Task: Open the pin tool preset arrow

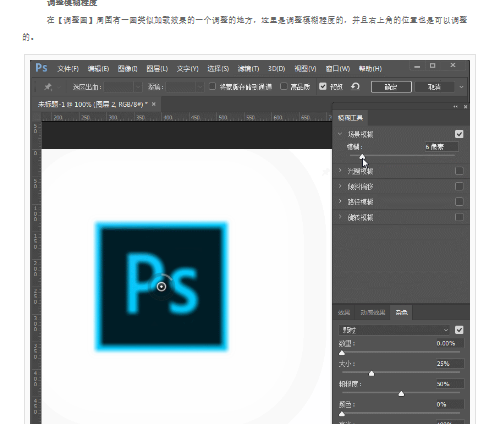Action: 59,87
